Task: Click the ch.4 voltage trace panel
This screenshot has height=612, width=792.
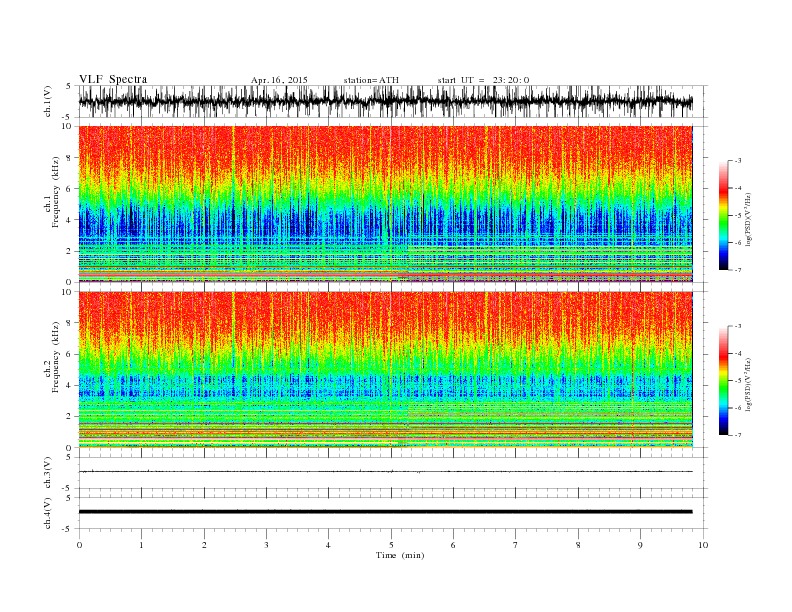Action: click(x=393, y=513)
